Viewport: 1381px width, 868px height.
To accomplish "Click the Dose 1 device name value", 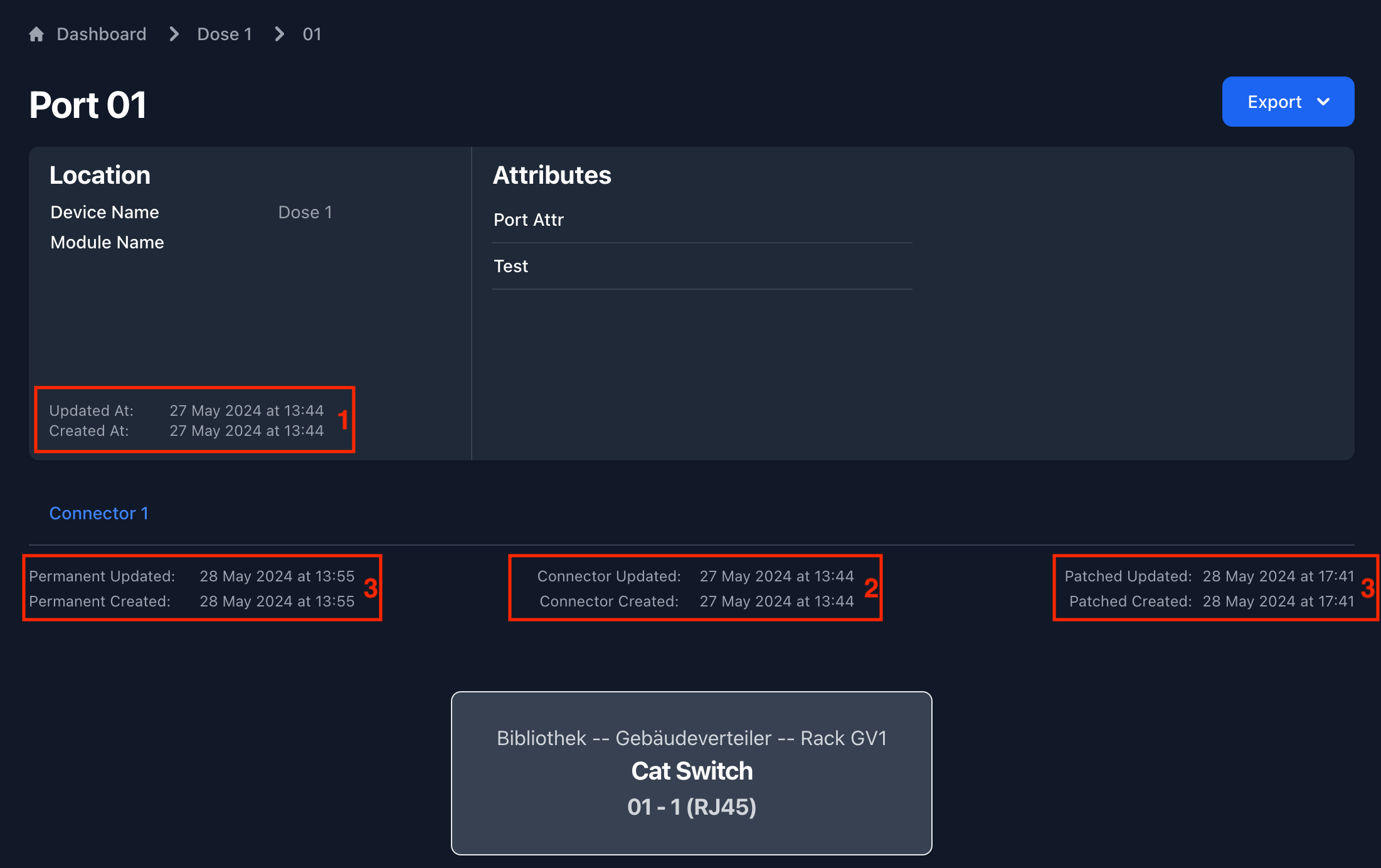I will pyautogui.click(x=305, y=212).
